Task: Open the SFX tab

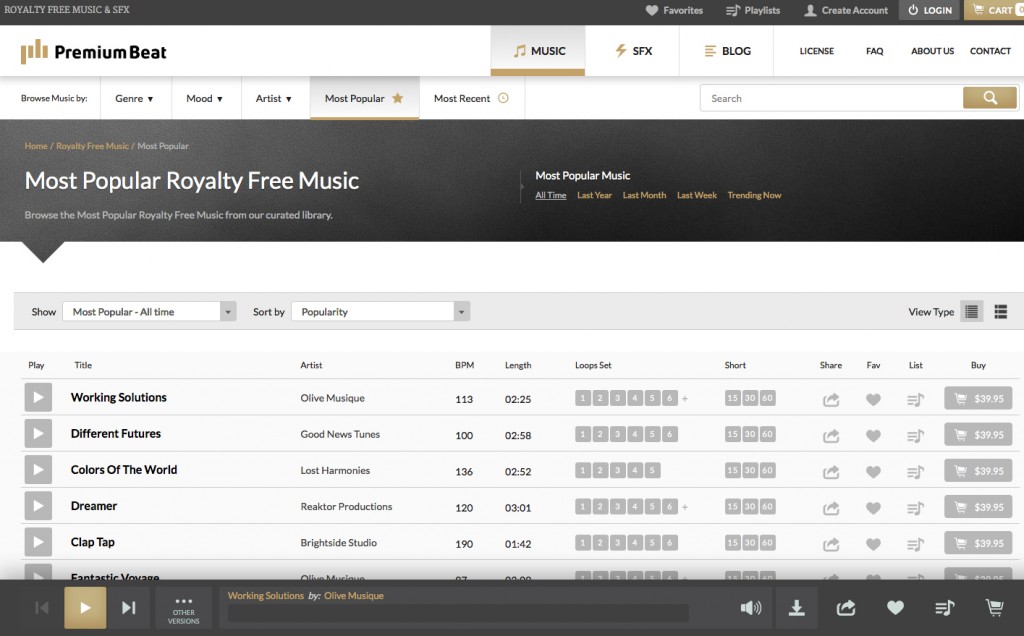Action: pos(632,51)
